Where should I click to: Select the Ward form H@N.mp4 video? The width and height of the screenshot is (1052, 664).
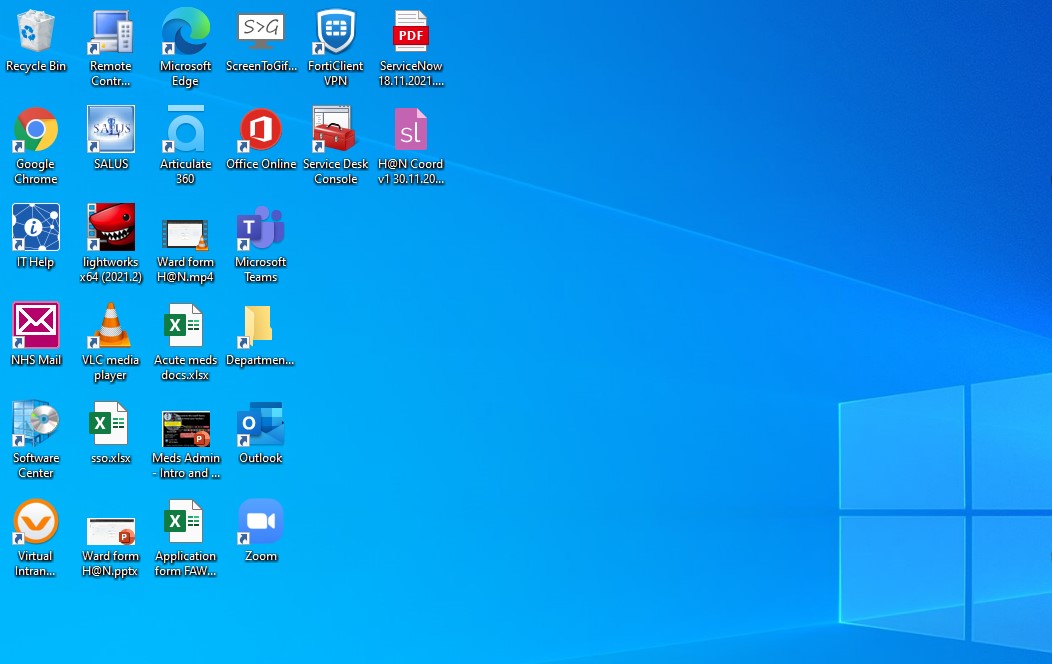click(x=186, y=234)
